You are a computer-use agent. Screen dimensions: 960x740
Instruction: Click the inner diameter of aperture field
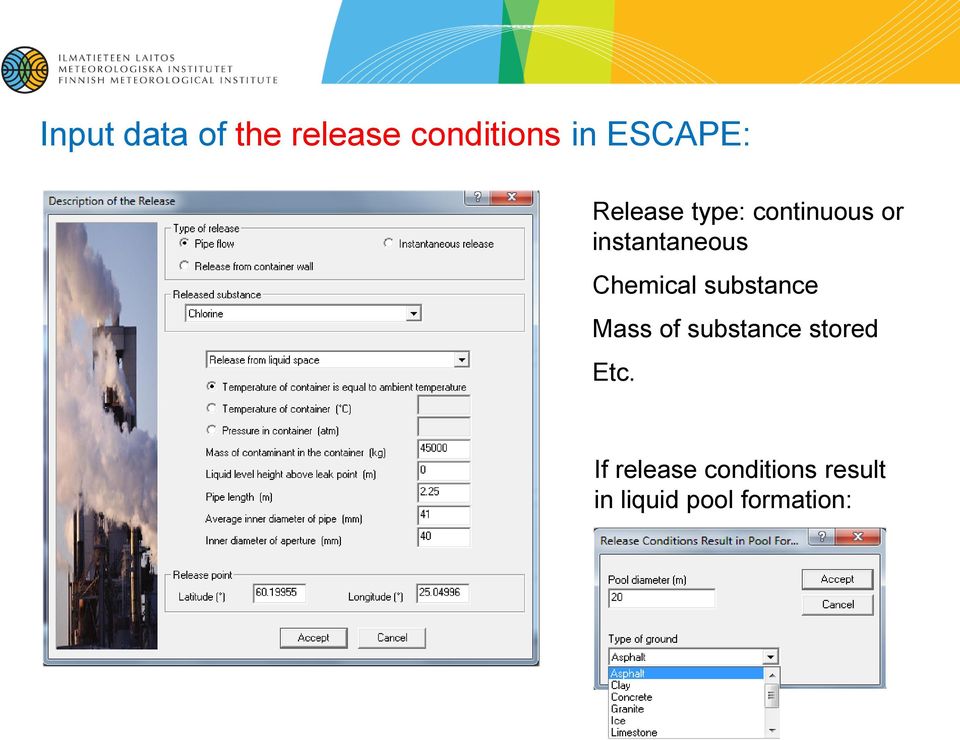click(444, 537)
